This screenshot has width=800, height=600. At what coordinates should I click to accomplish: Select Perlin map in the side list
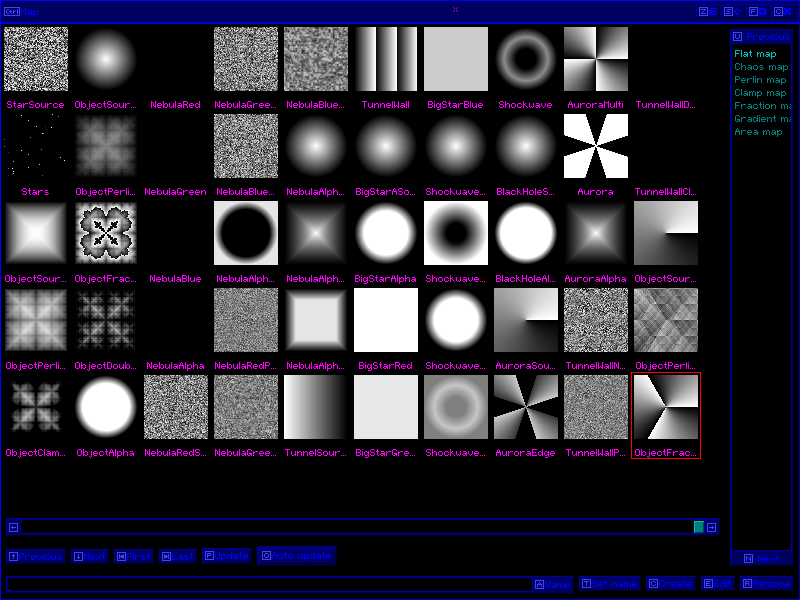pyautogui.click(x=760, y=80)
